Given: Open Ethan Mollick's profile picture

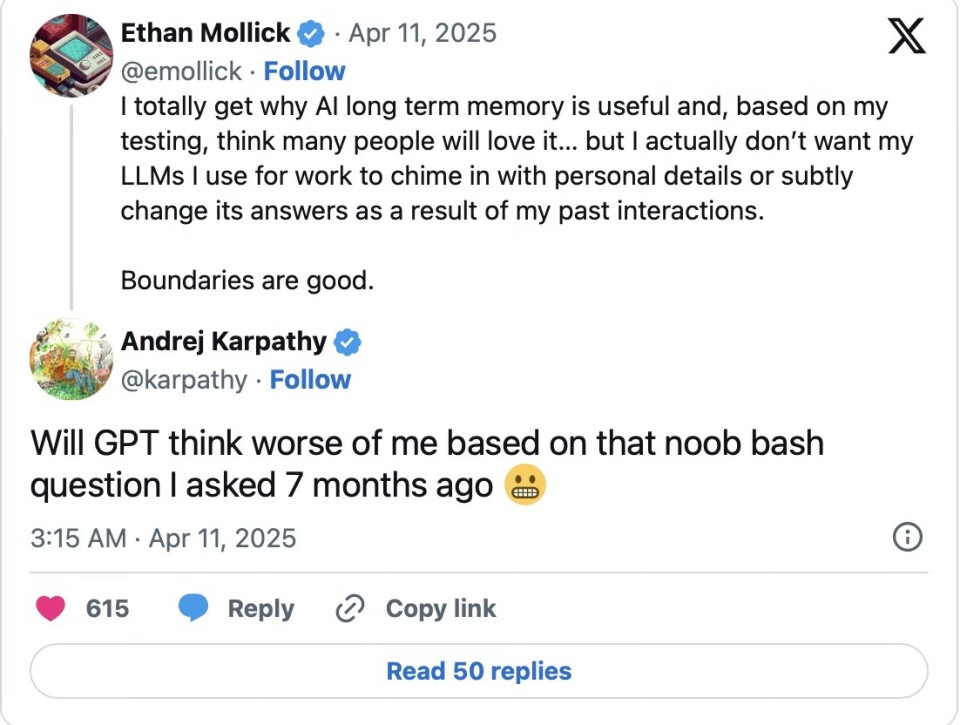Looking at the screenshot, I should (71, 55).
